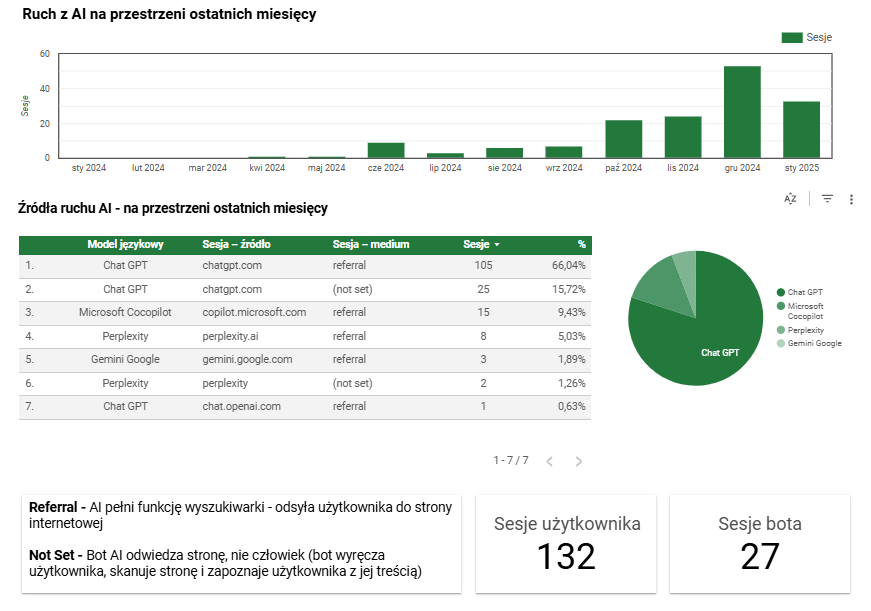The height and width of the screenshot is (611, 871).
Task: Click the Chat GPT legend dot
Action: tap(781, 292)
